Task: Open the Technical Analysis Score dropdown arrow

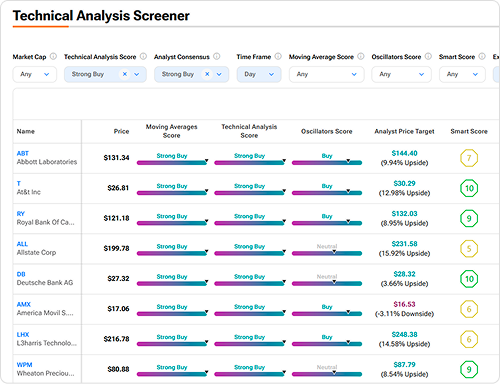Action: click(137, 74)
